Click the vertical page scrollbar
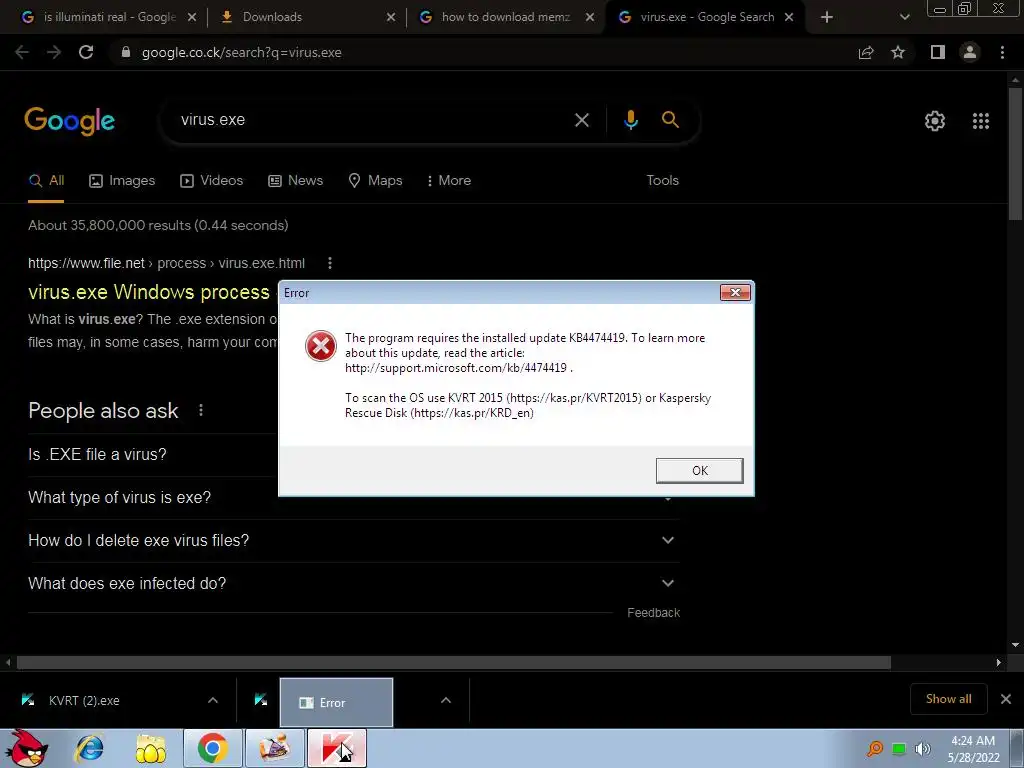The width and height of the screenshot is (1024, 768). 1015,154
